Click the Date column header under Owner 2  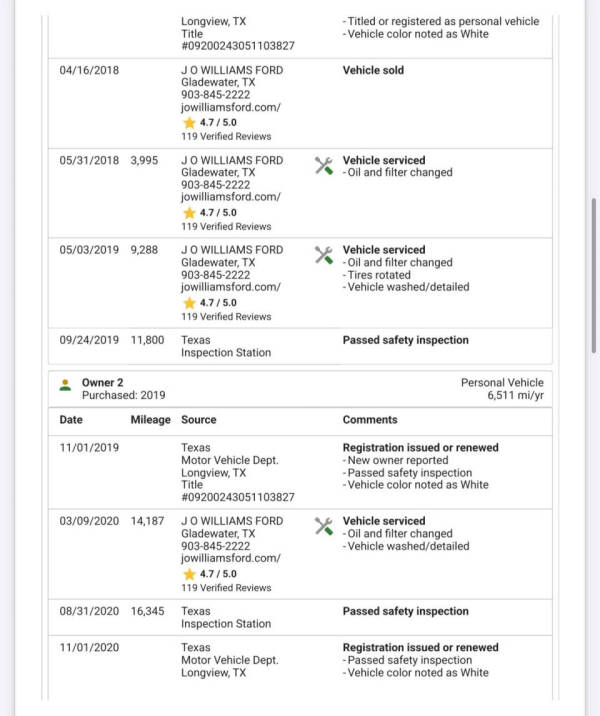click(x=71, y=420)
